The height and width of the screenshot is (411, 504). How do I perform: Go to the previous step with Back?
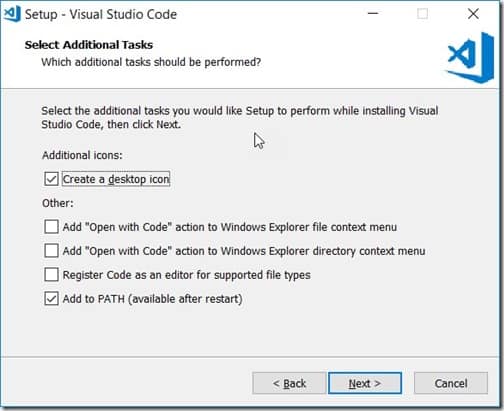(x=289, y=383)
